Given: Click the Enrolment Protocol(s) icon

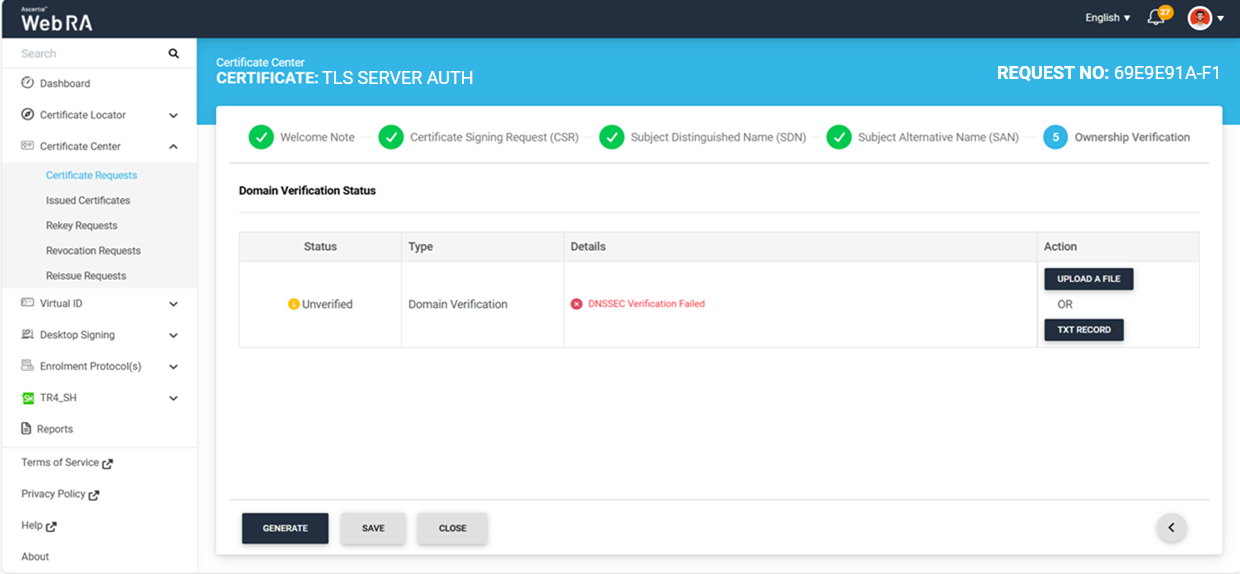Looking at the screenshot, I should point(28,366).
